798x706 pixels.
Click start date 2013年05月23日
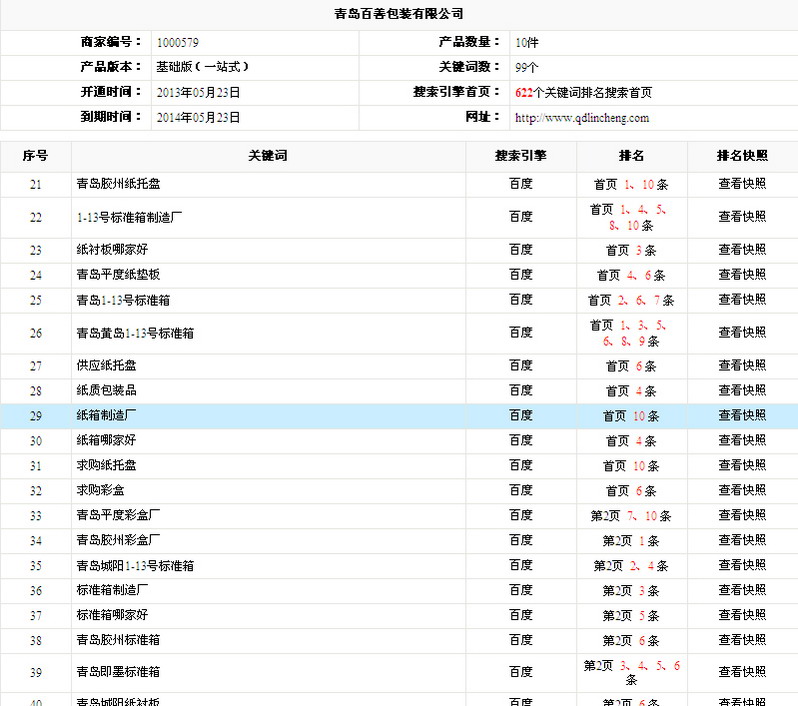click(198, 93)
